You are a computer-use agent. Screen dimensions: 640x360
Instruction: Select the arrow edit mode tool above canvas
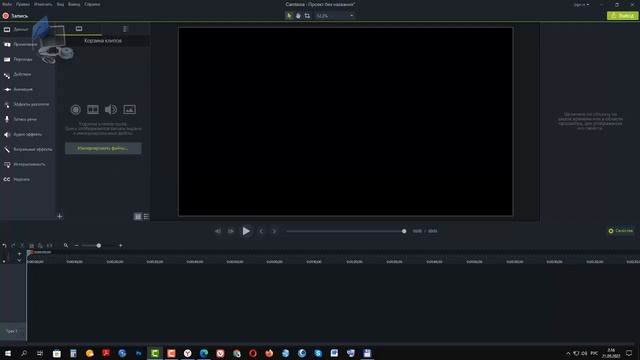coord(289,16)
